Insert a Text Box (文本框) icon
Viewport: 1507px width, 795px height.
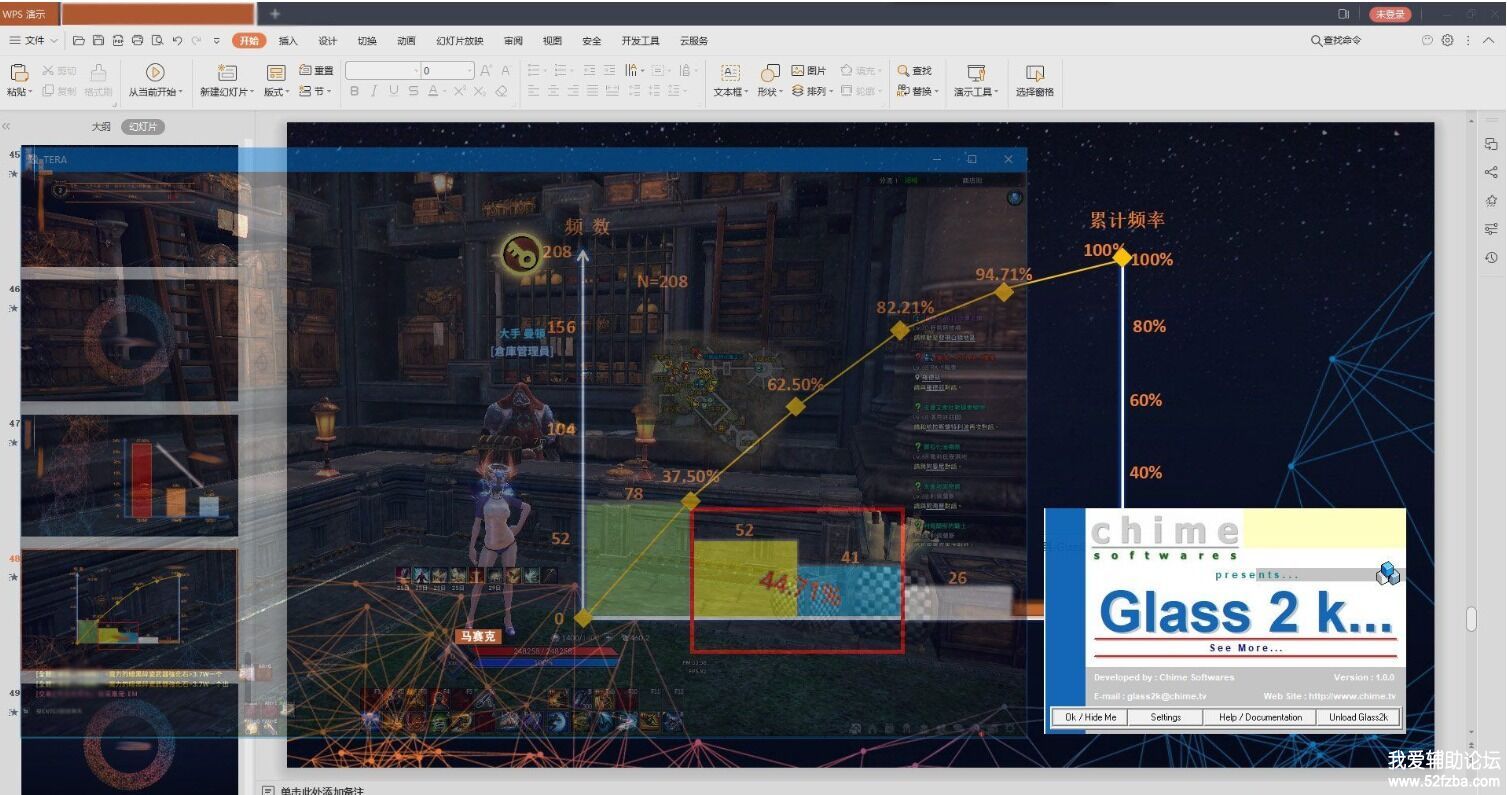(x=730, y=72)
